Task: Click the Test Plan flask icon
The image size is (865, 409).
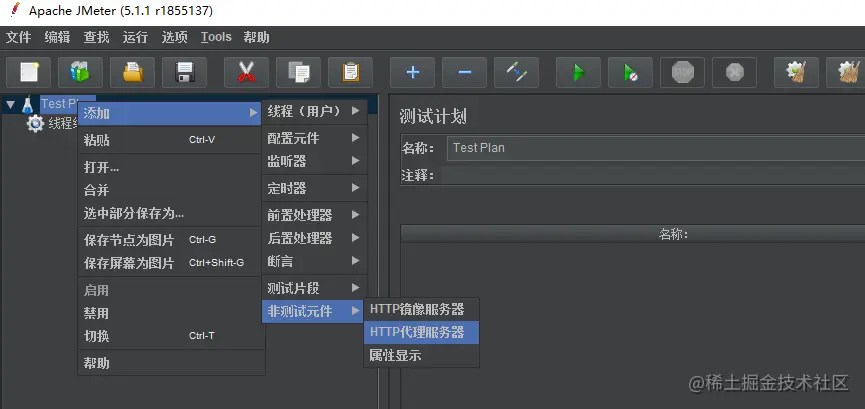Action: pos(28,104)
